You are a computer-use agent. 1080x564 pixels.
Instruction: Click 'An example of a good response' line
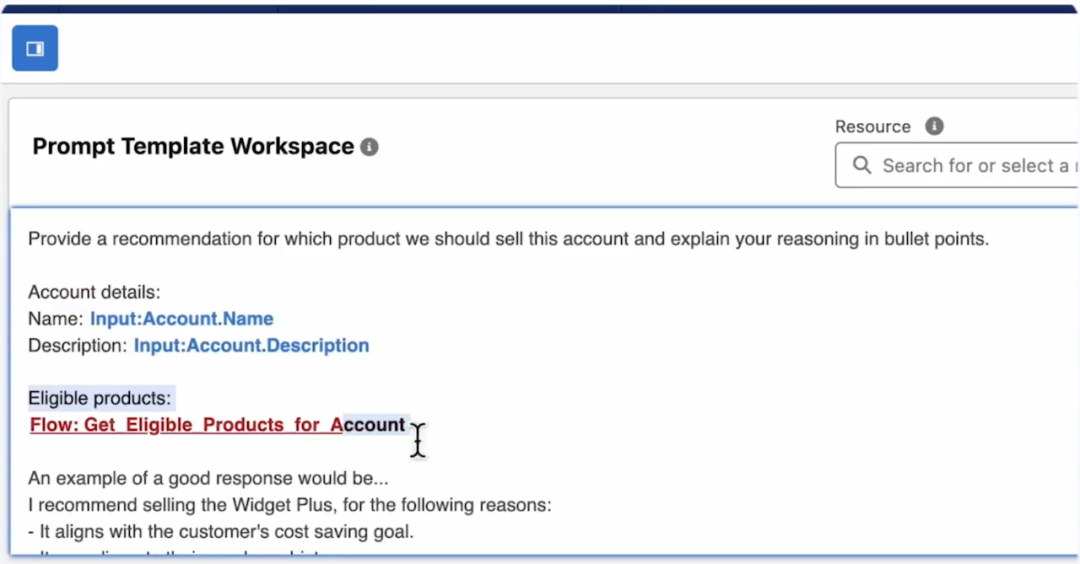(208, 478)
